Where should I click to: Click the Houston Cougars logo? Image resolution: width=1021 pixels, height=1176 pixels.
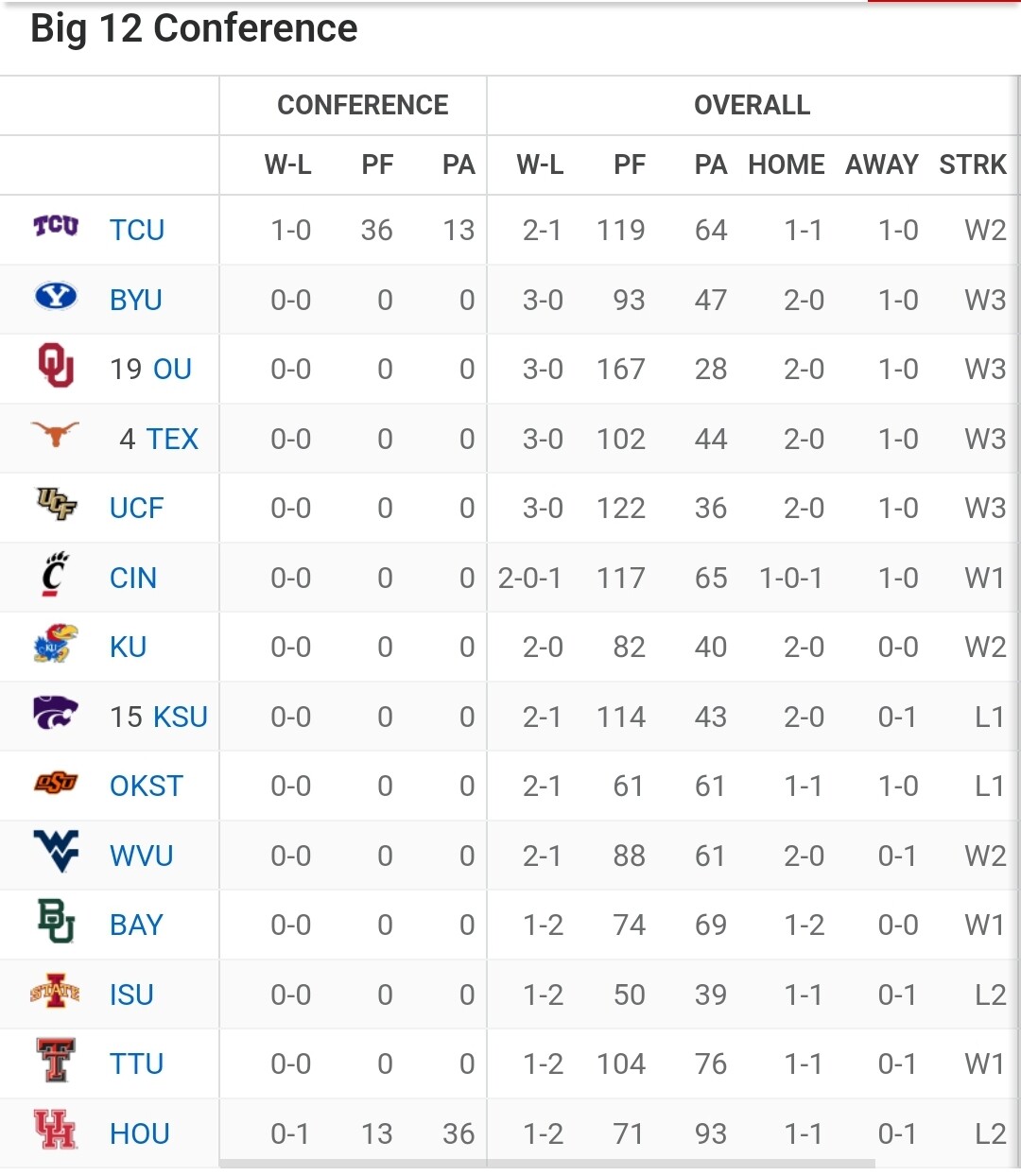56,1130
